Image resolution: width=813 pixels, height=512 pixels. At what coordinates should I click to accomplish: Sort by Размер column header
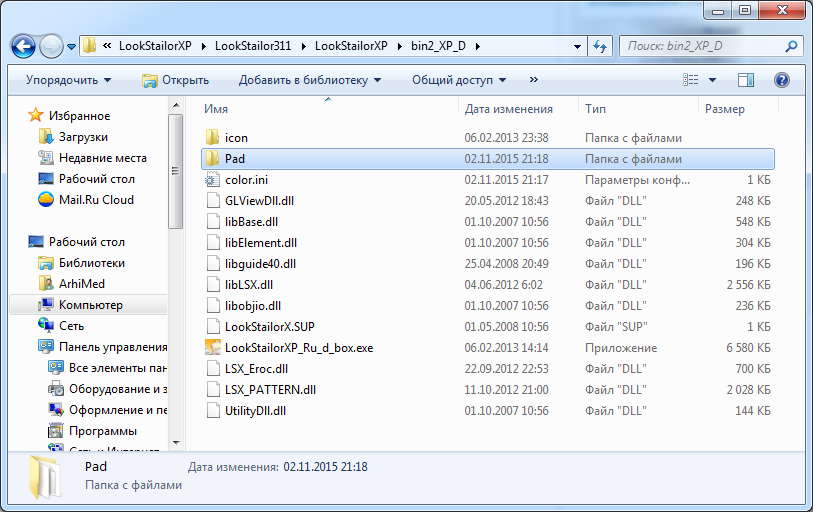(x=724, y=109)
